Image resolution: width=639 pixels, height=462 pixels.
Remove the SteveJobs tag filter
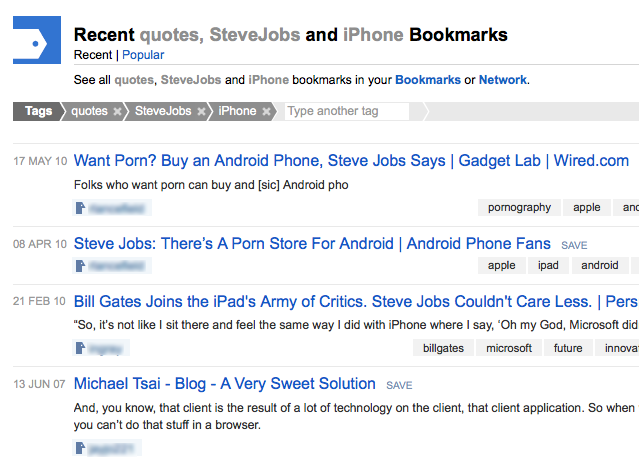[x=202, y=112]
